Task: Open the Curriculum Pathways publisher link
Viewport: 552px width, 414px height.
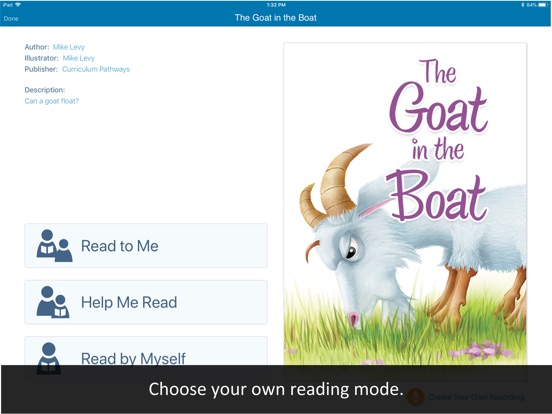Action: [96, 69]
